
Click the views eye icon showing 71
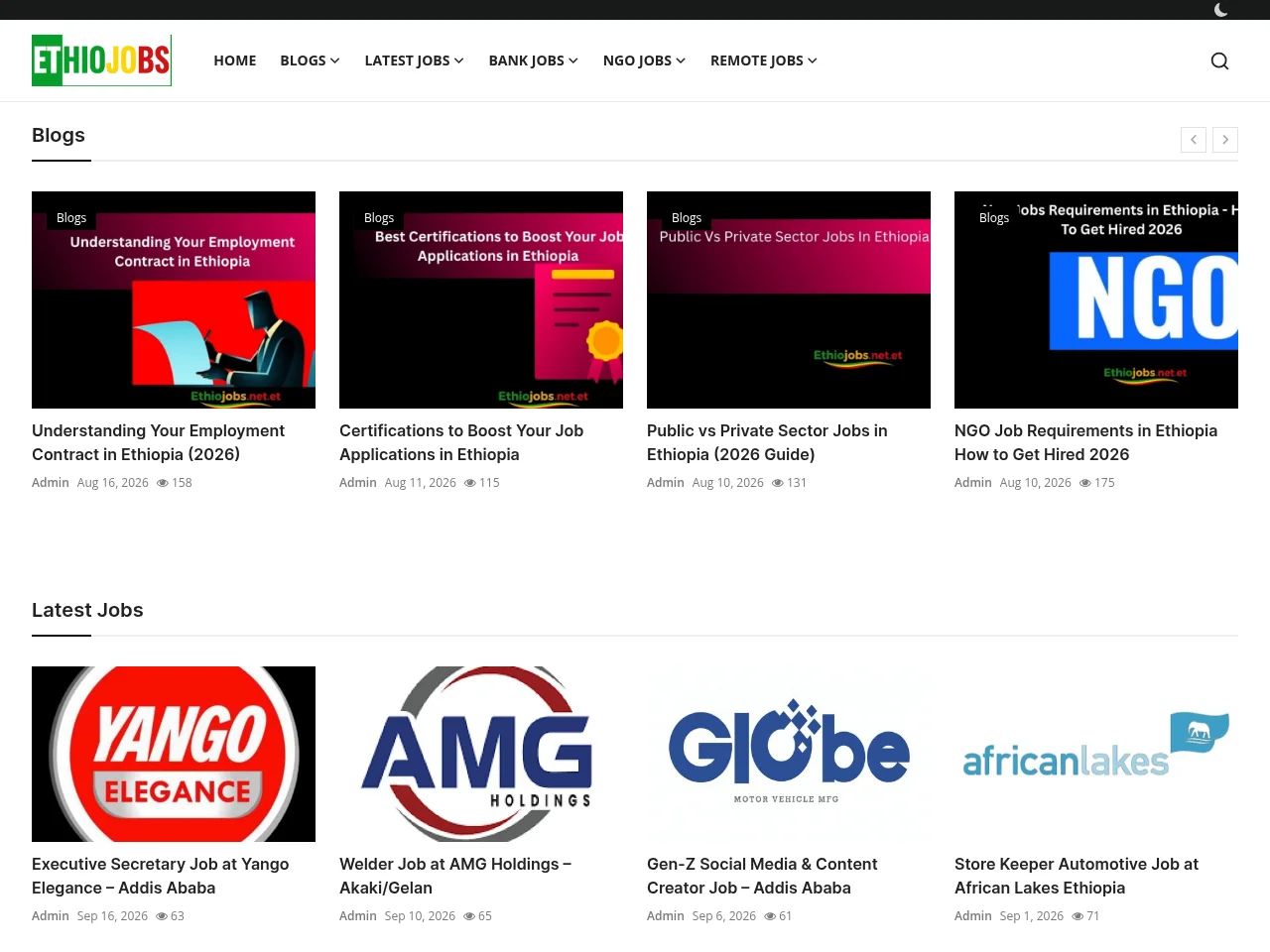(1078, 916)
